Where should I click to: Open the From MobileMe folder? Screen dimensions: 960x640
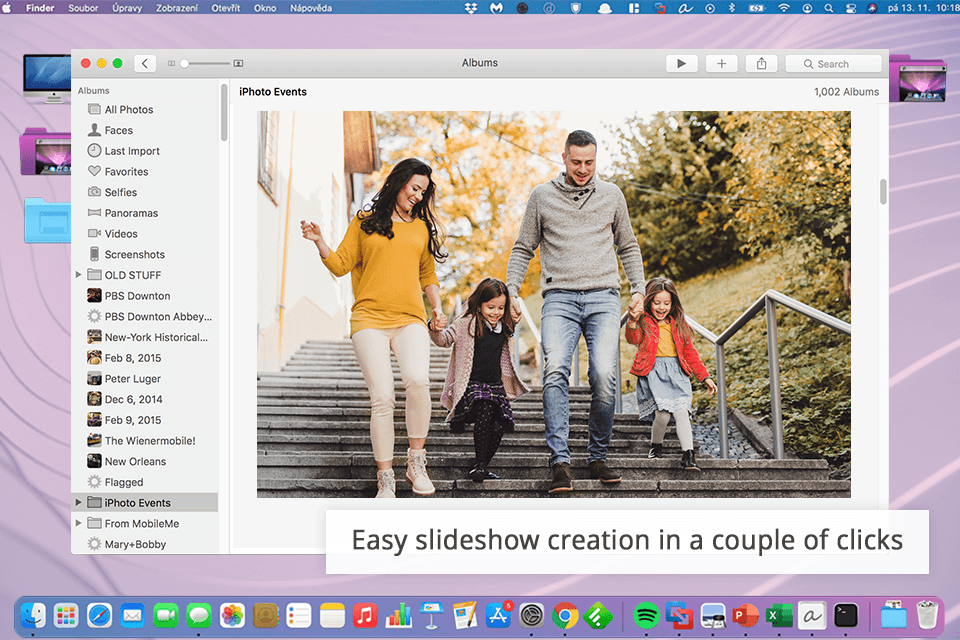144,524
